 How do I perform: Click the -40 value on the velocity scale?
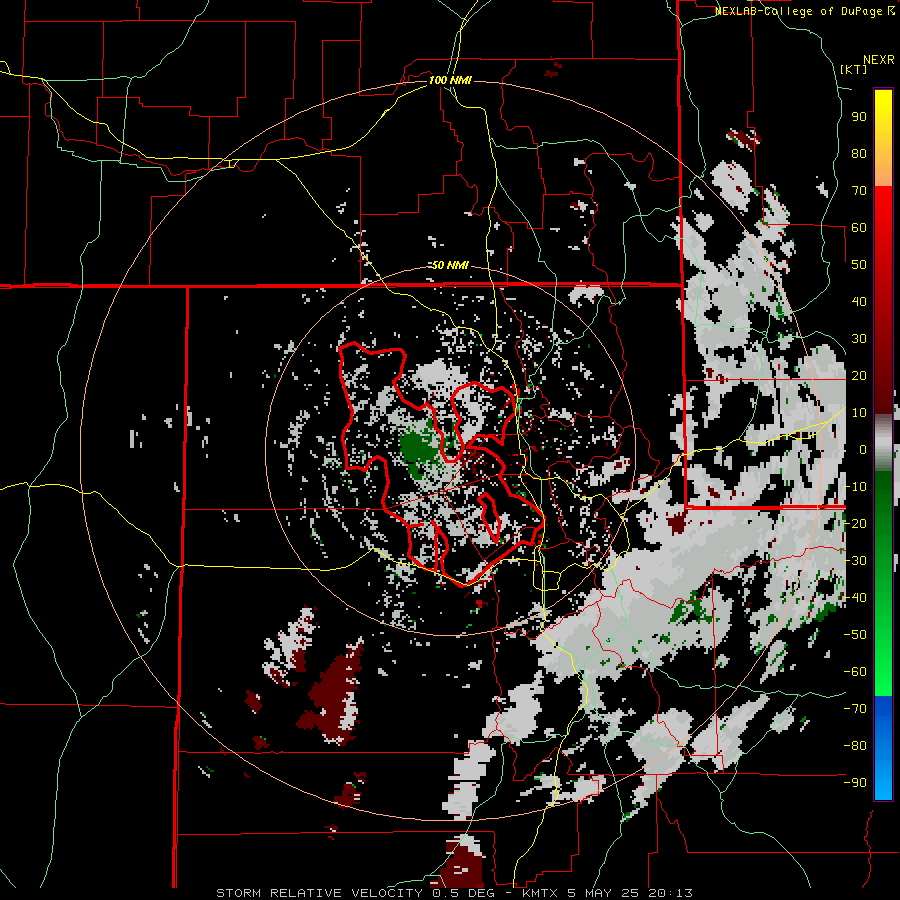coord(855,598)
